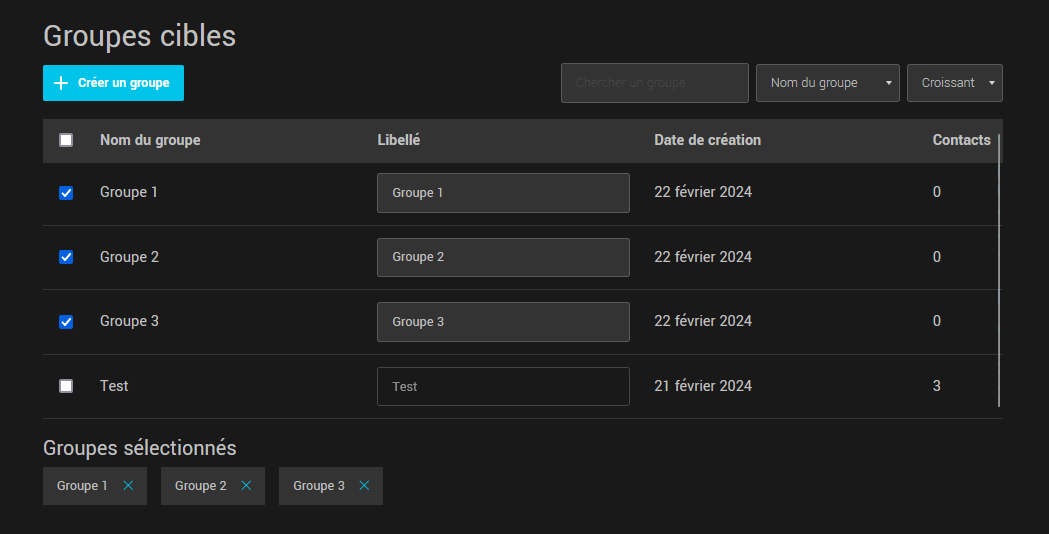This screenshot has height=534, width=1049.
Task: Open the Croissant order dropdown
Action: pyautogui.click(x=954, y=83)
